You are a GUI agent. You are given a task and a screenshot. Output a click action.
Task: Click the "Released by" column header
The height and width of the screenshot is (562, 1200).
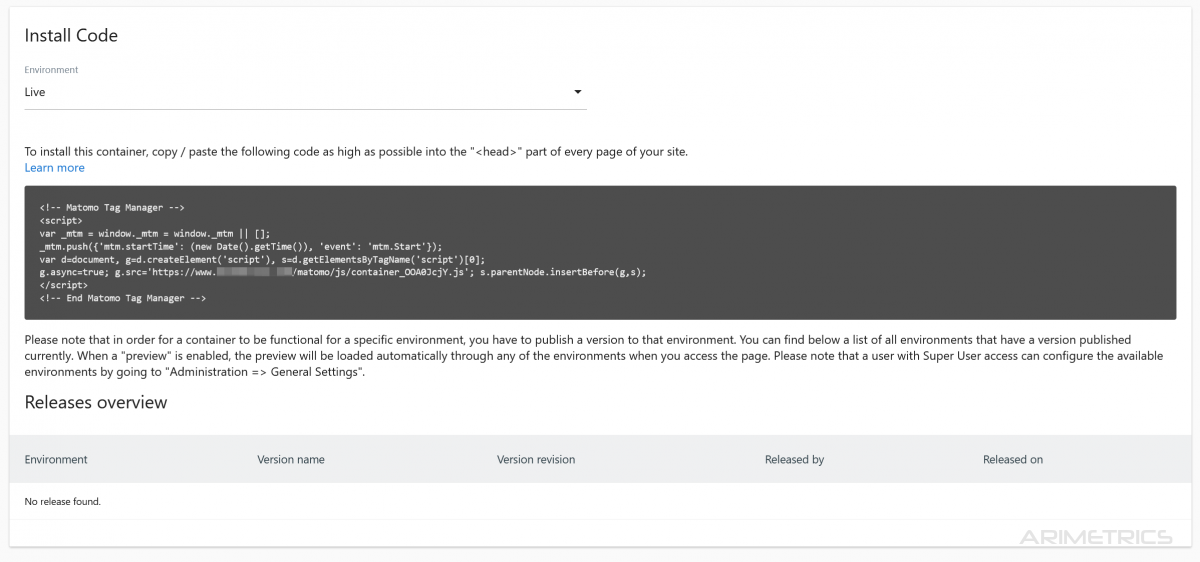(794, 460)
